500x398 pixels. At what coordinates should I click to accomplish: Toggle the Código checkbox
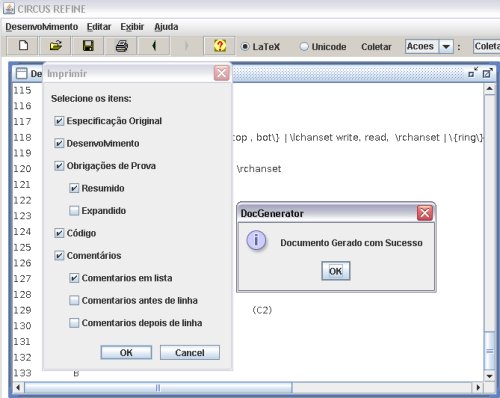coord(59,233)
